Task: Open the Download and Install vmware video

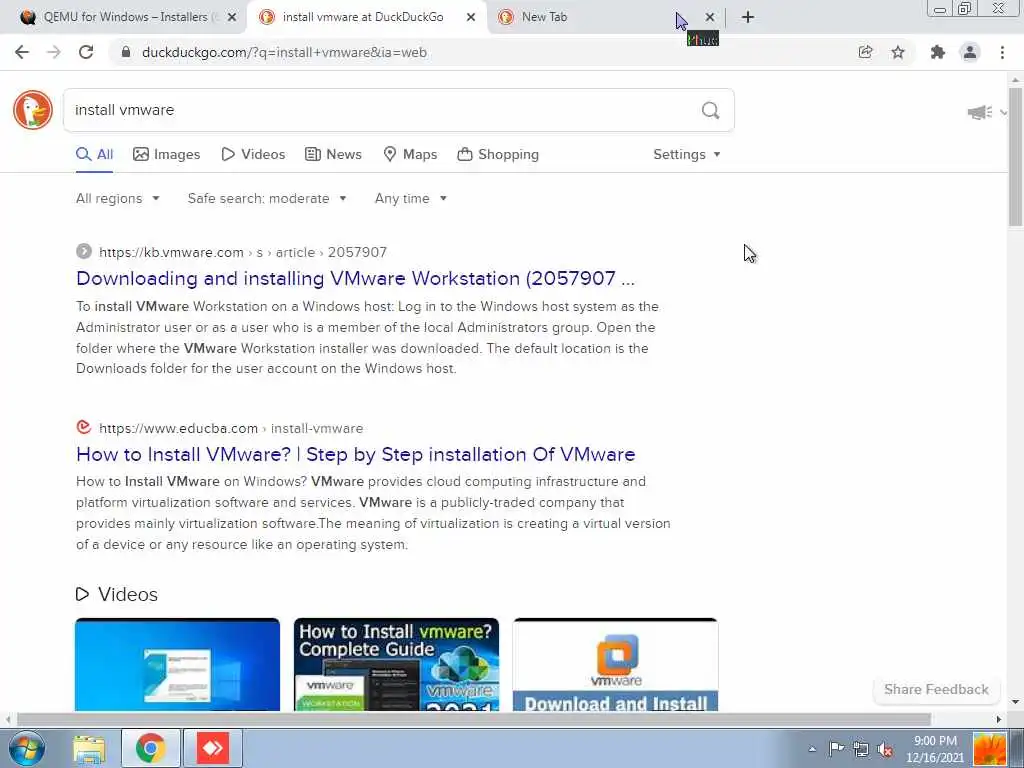Action: (615, 664)
